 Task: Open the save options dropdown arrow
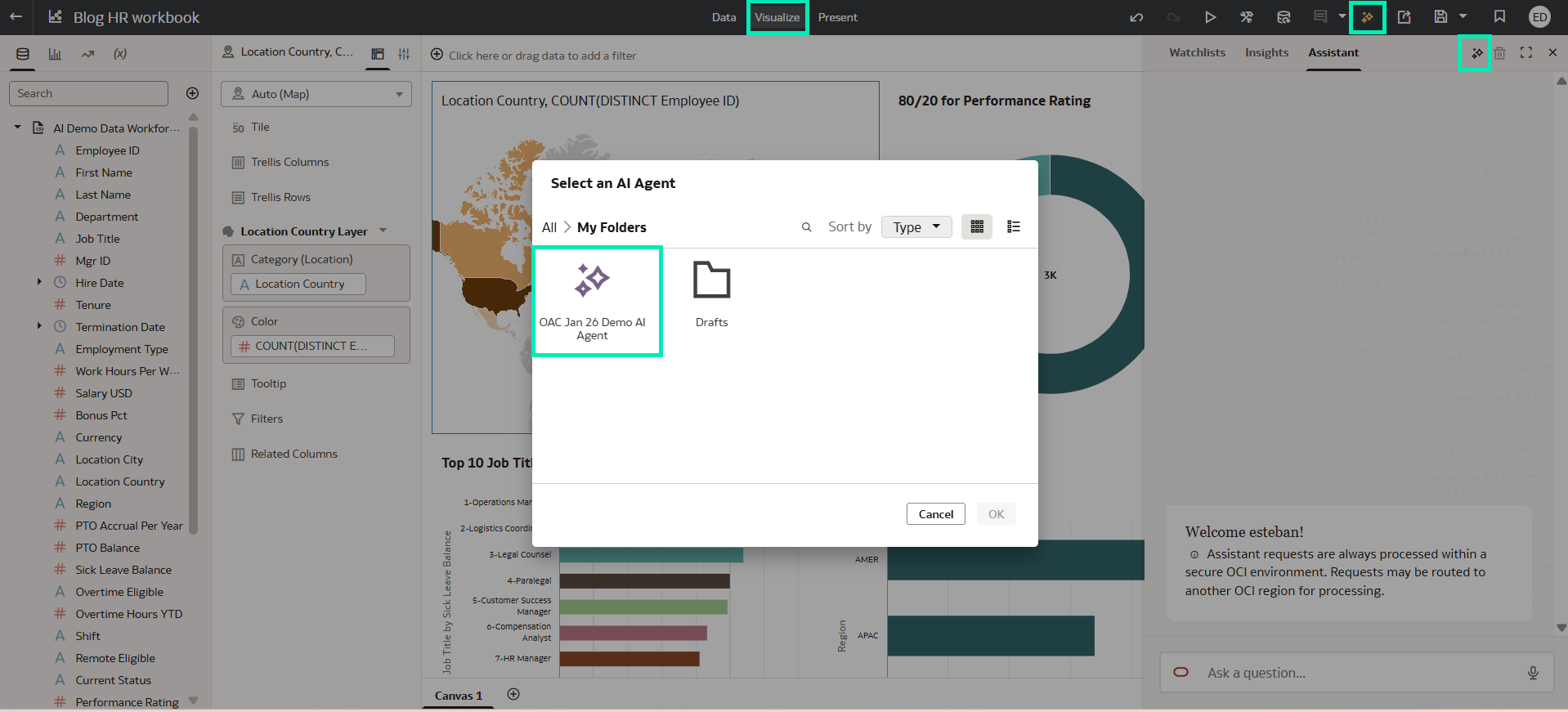pos(1463,16)
